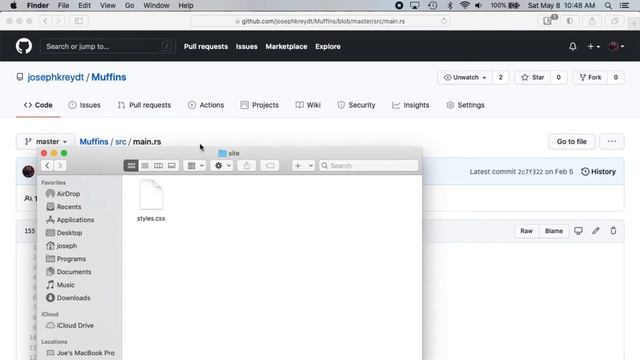Open GitHub notifications bell

pos(573,47)
